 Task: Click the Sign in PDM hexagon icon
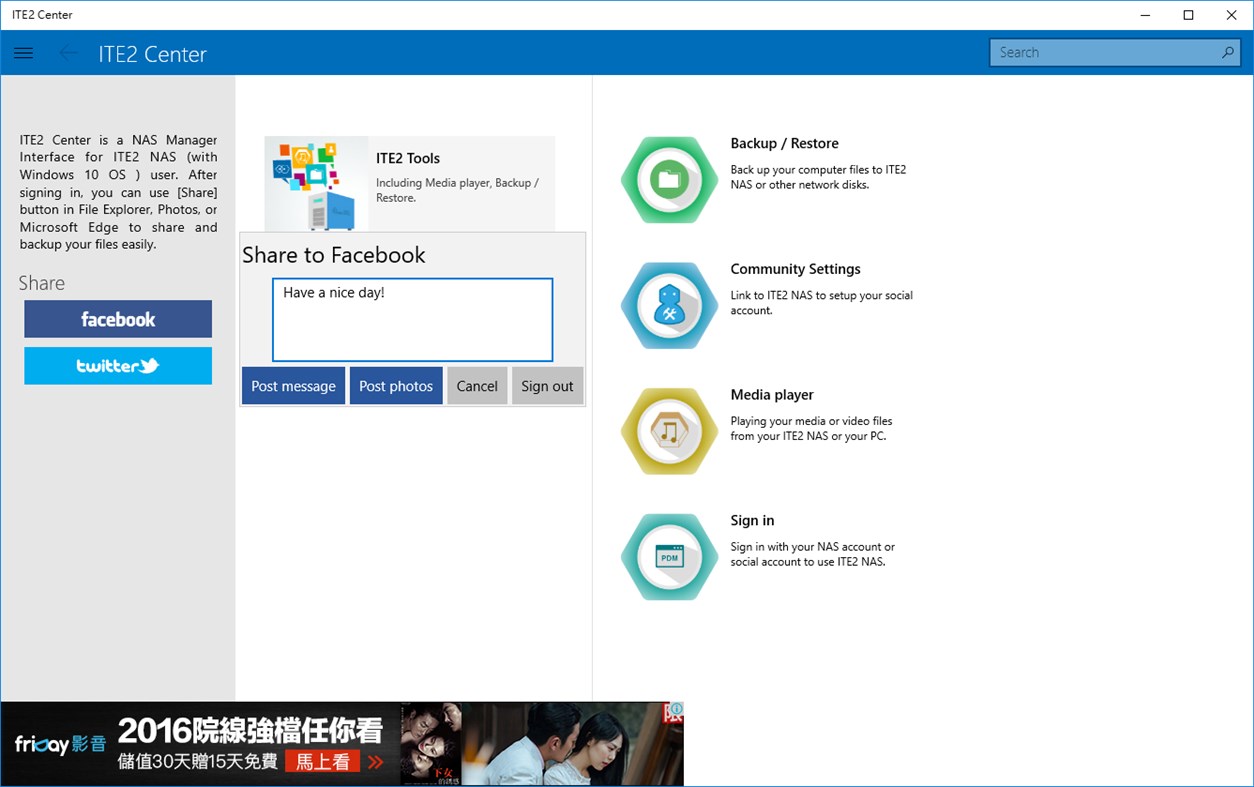(668, 557)
